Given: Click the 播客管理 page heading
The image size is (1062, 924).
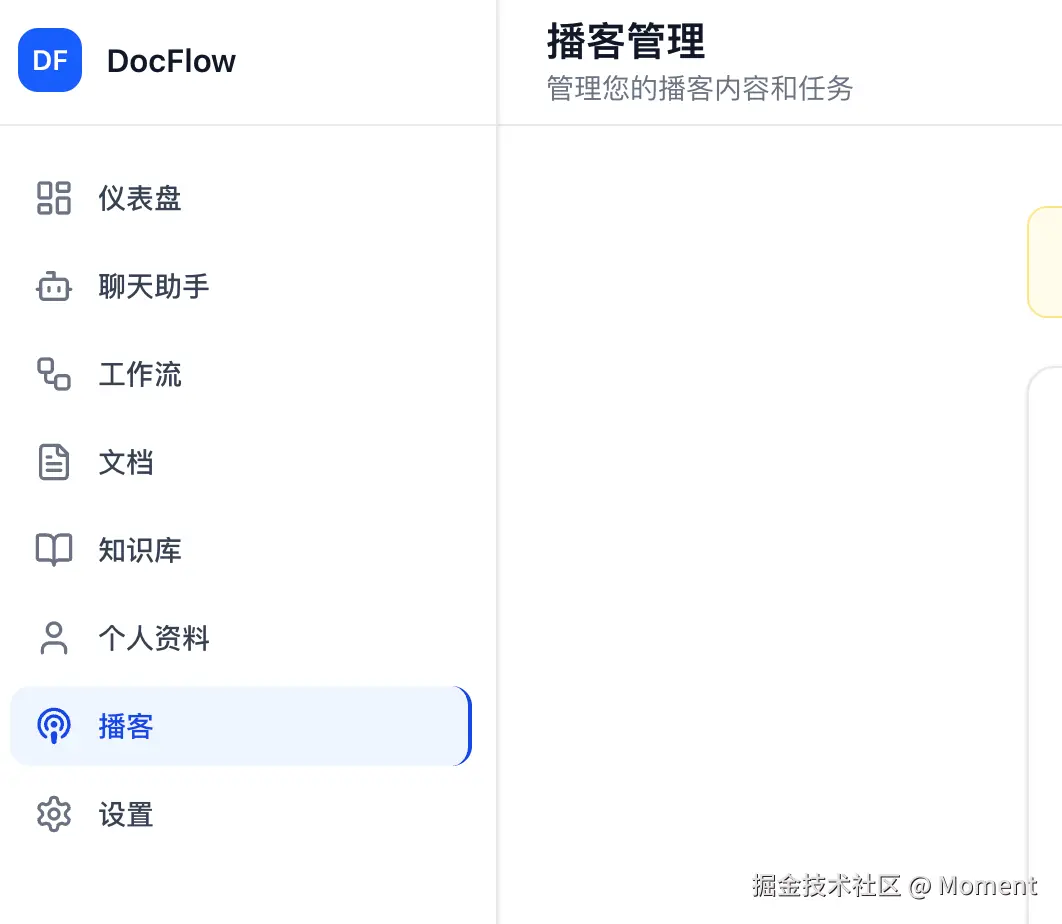Looking at the screenshot, I should point(626,42).
